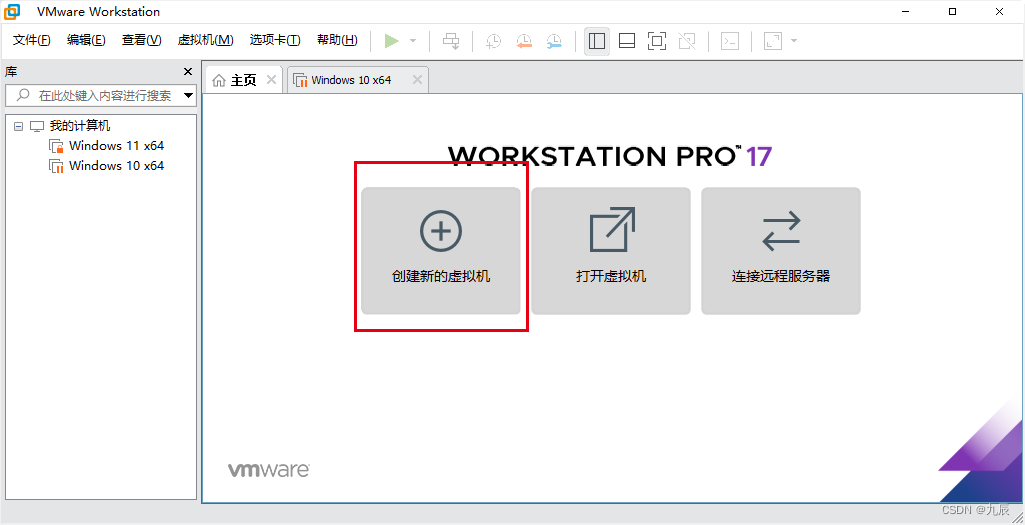Open the 帮助(H) menu

pos(337,40)
